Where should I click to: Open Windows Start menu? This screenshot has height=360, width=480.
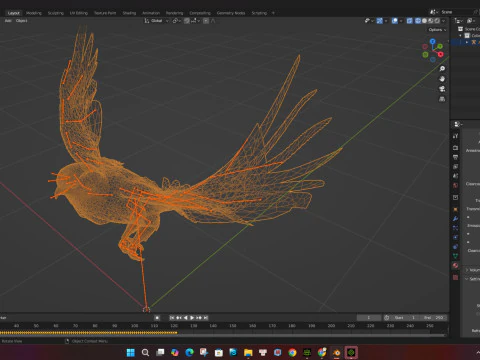pos(131,352)
